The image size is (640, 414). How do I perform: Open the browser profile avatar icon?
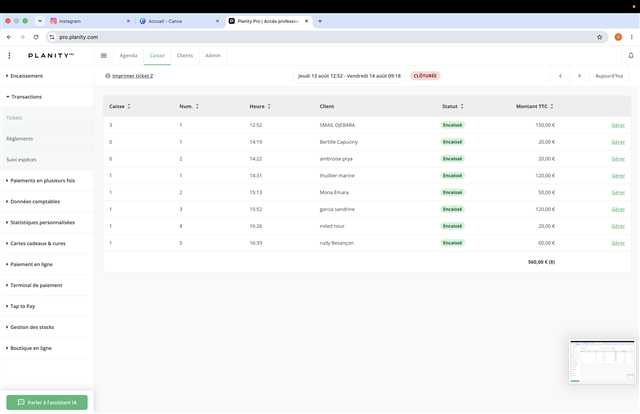point(618,37)
